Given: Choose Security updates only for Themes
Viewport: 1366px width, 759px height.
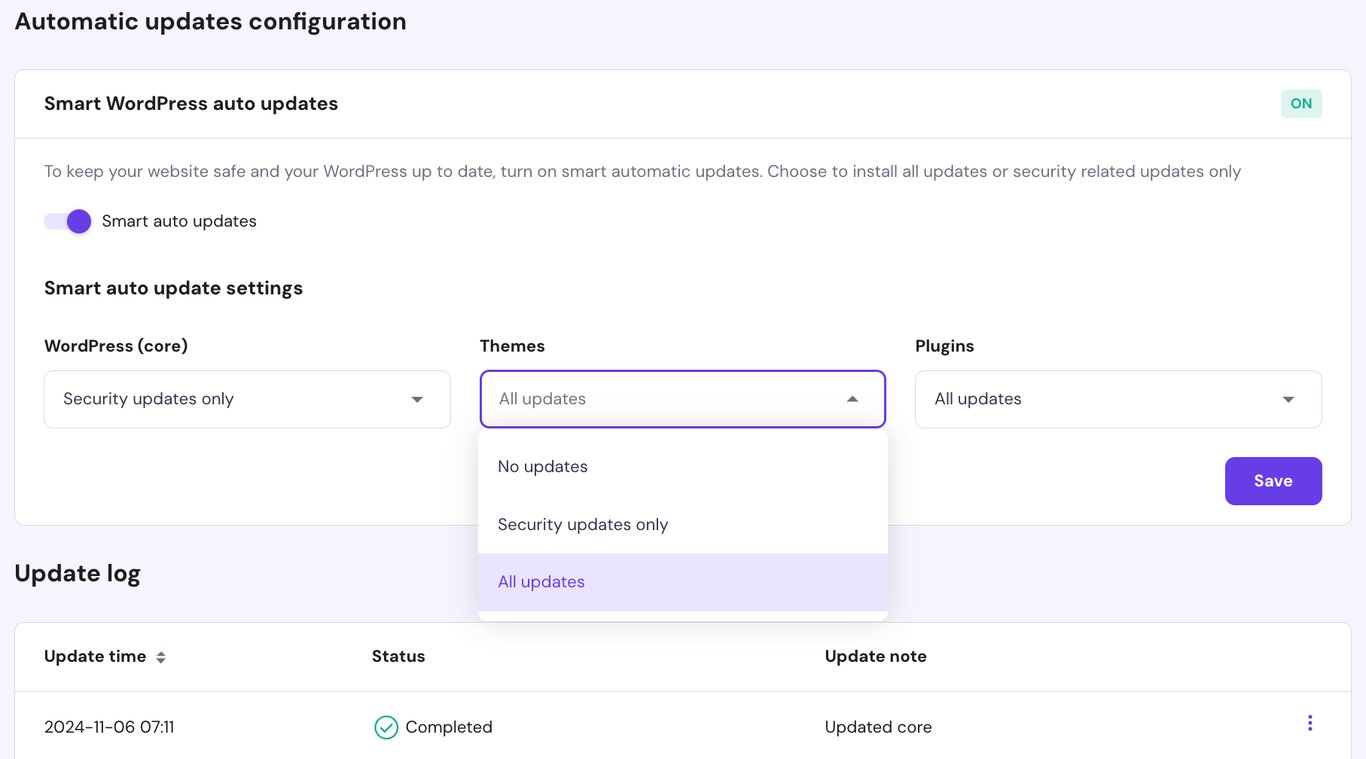Looking at the screenshot, I should (x=582, y=524).
